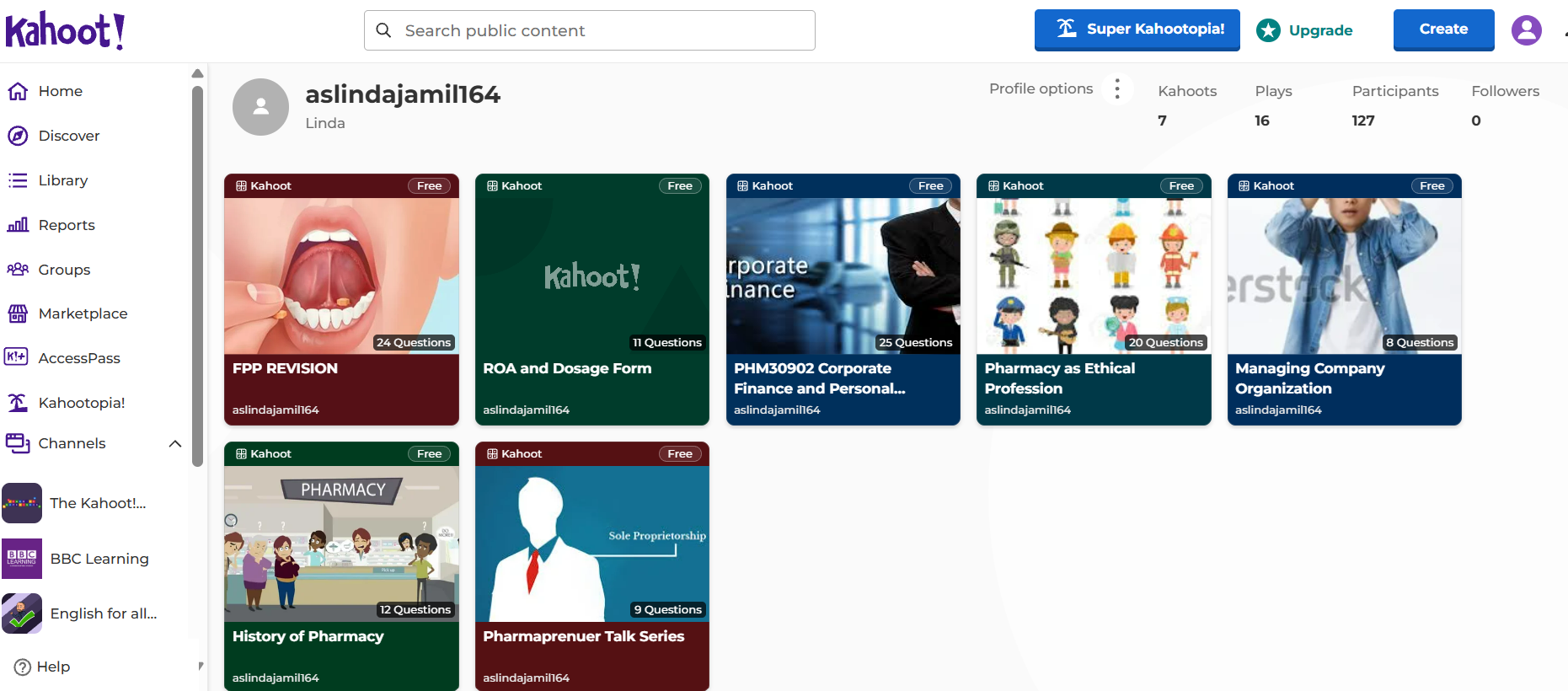The height and width of the screenshot is (691, 1568).
Task: Click the Upgrade link
Action: (1320, 30)
